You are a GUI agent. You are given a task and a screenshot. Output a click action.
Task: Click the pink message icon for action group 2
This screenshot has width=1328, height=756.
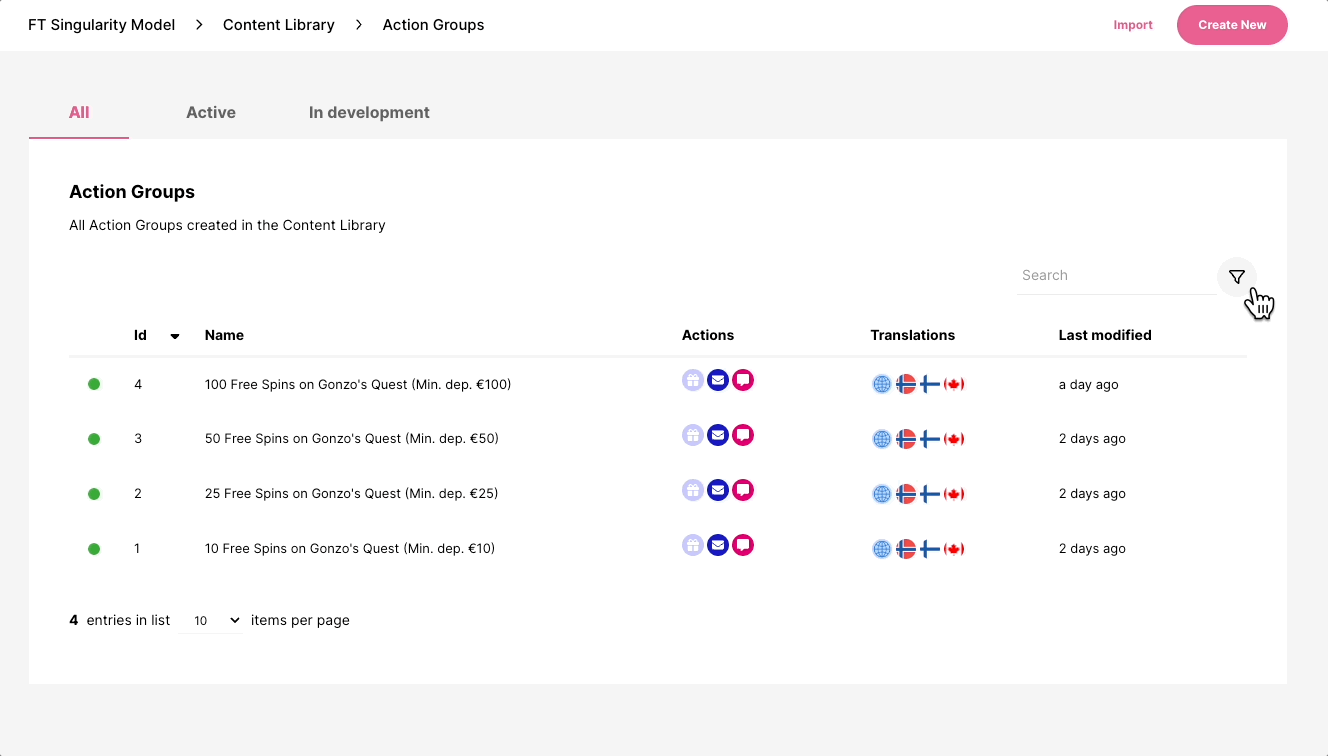tap(742, 490)
